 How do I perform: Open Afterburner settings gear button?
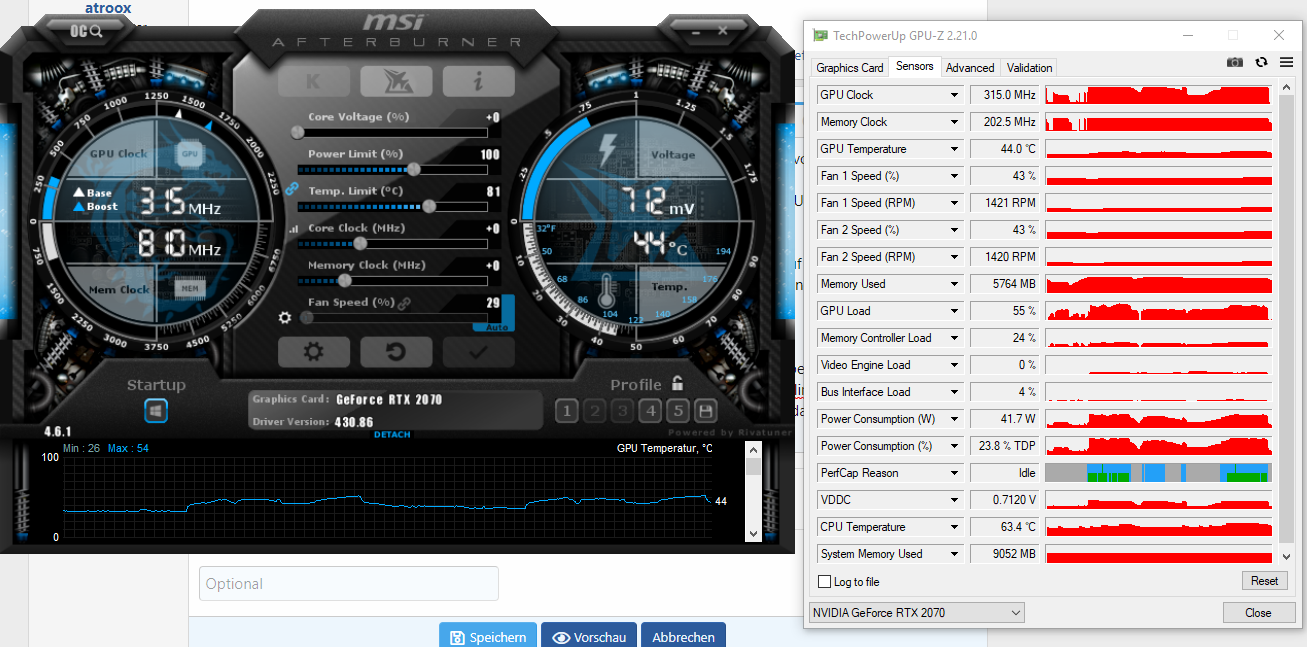pos(314,351)
